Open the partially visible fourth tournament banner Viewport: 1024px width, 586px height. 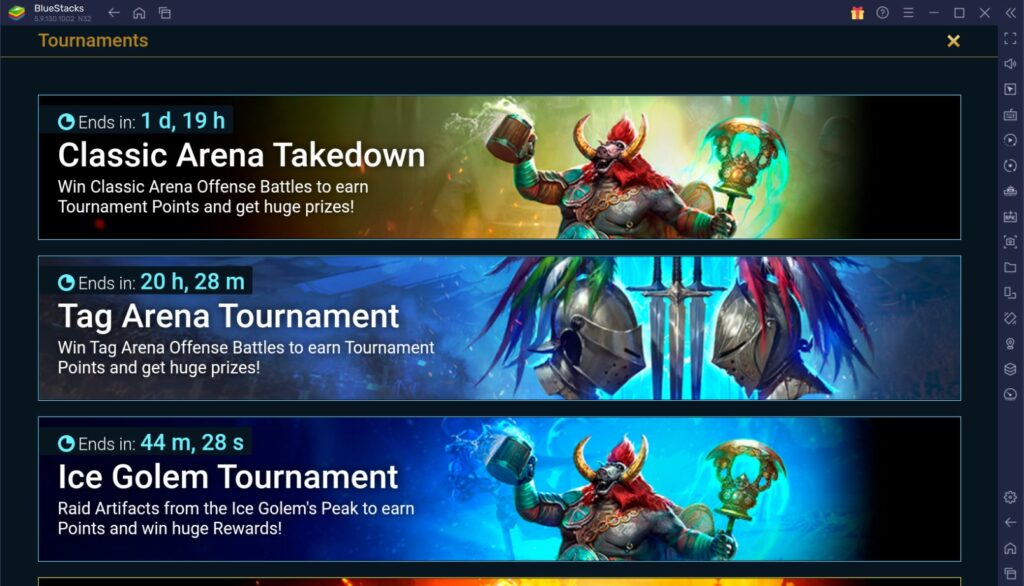[499, 581]
